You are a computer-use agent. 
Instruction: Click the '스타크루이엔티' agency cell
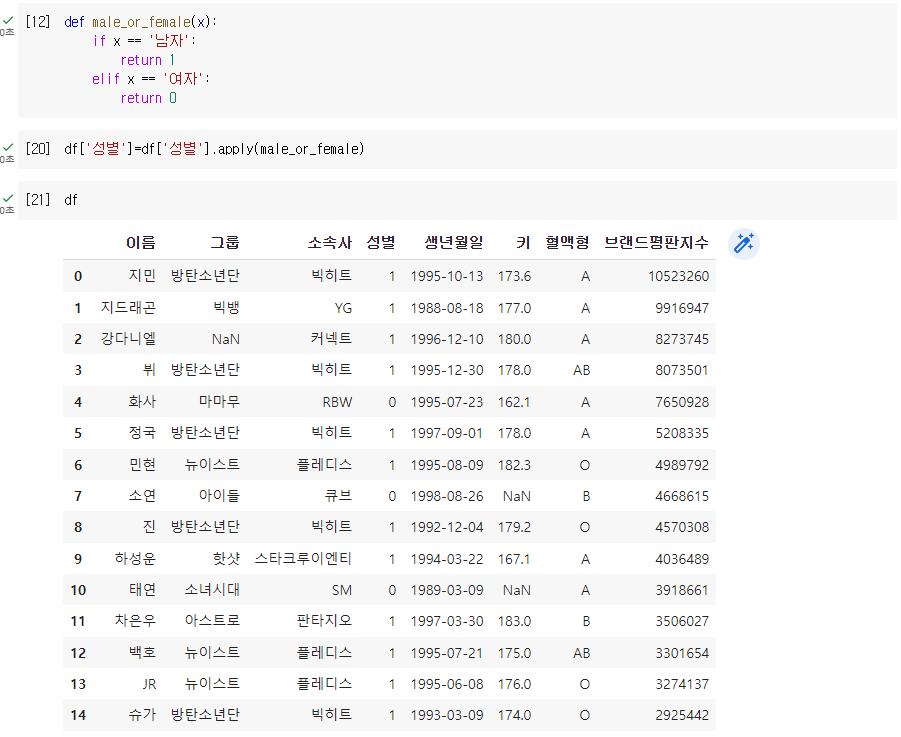pyautogui.click(x=303, y=558)
